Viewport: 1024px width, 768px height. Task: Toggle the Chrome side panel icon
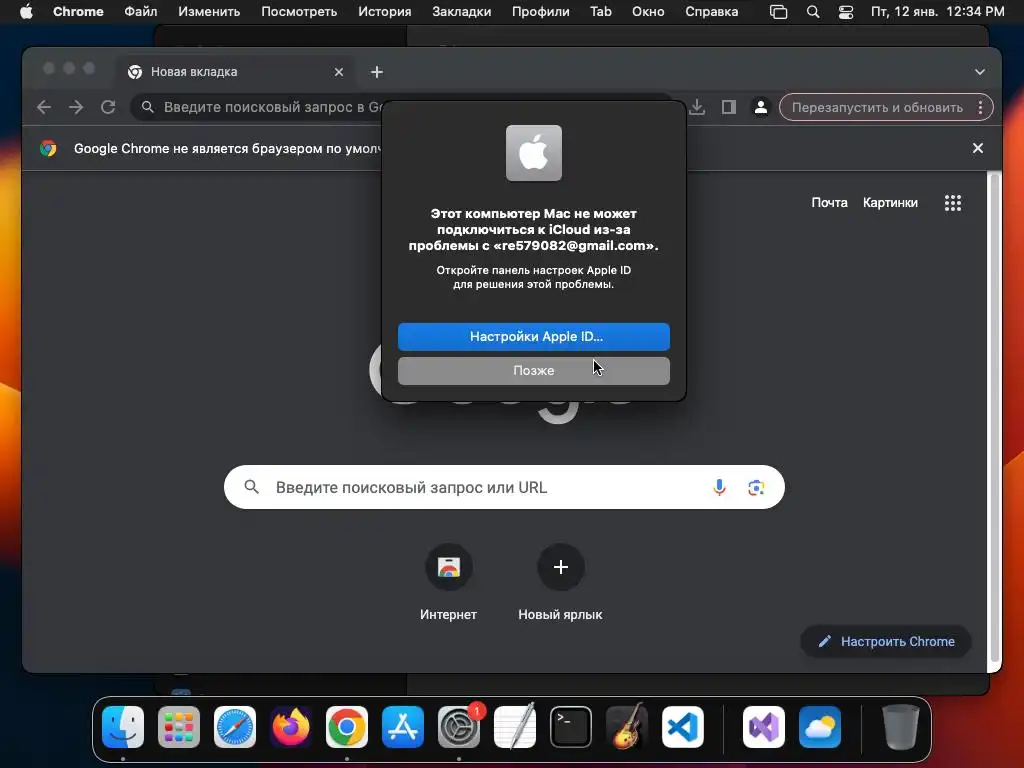click(x=729, y=107)
